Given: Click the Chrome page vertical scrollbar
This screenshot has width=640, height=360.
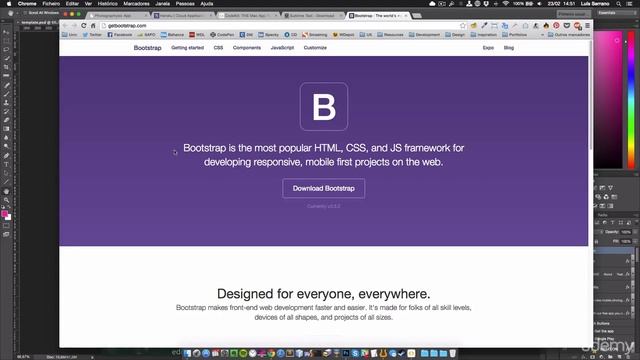Looking at the screenshot, I should pos(591,95).
